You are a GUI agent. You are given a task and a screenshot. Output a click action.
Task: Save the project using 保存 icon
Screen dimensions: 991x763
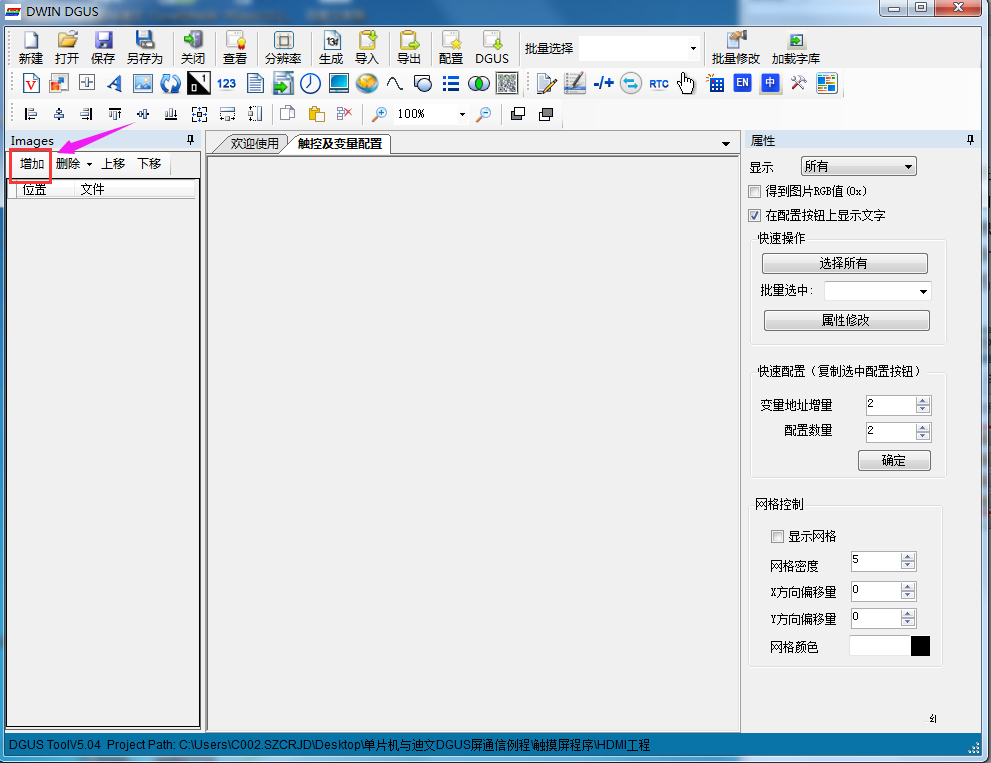click(102, 48)
